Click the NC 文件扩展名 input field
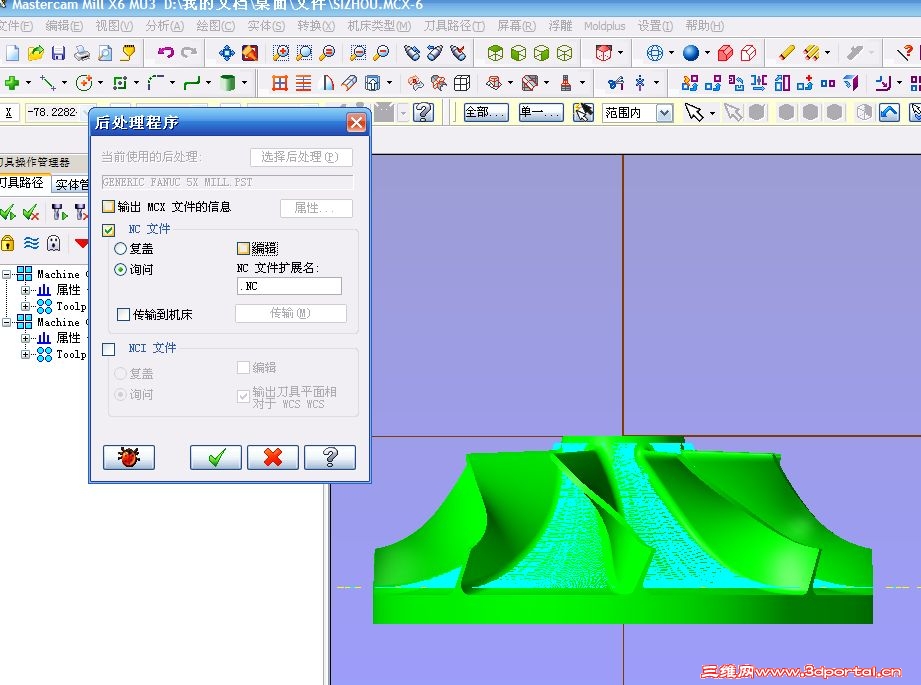The width and height of the screenshot is (921, 685). (x=289, y=286)
